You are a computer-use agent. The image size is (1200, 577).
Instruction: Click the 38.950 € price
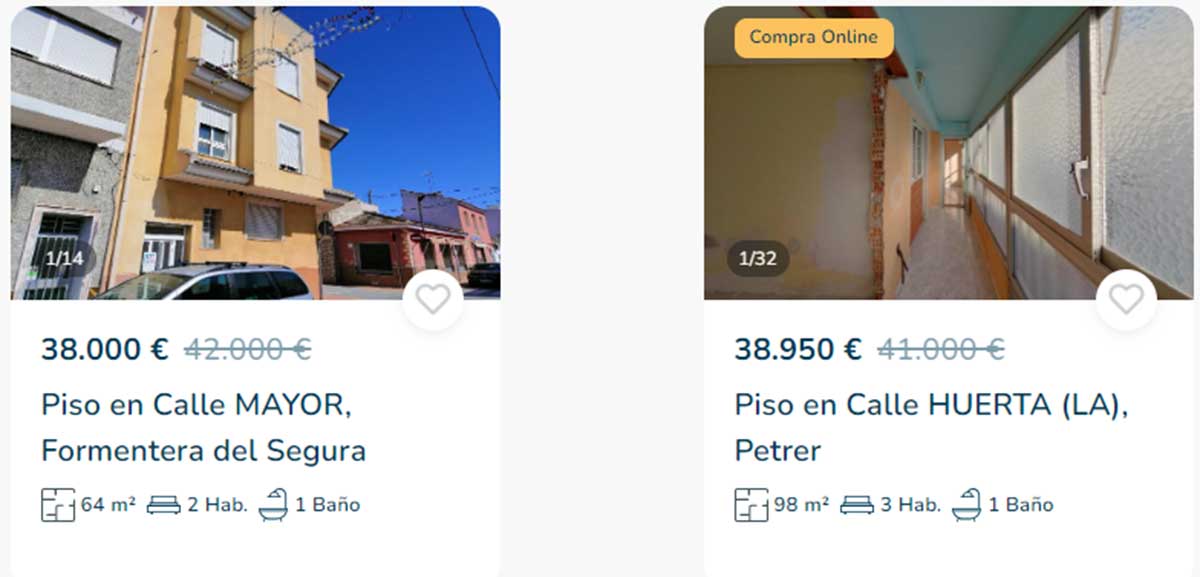pyautogui.click(x=798, y=349)
